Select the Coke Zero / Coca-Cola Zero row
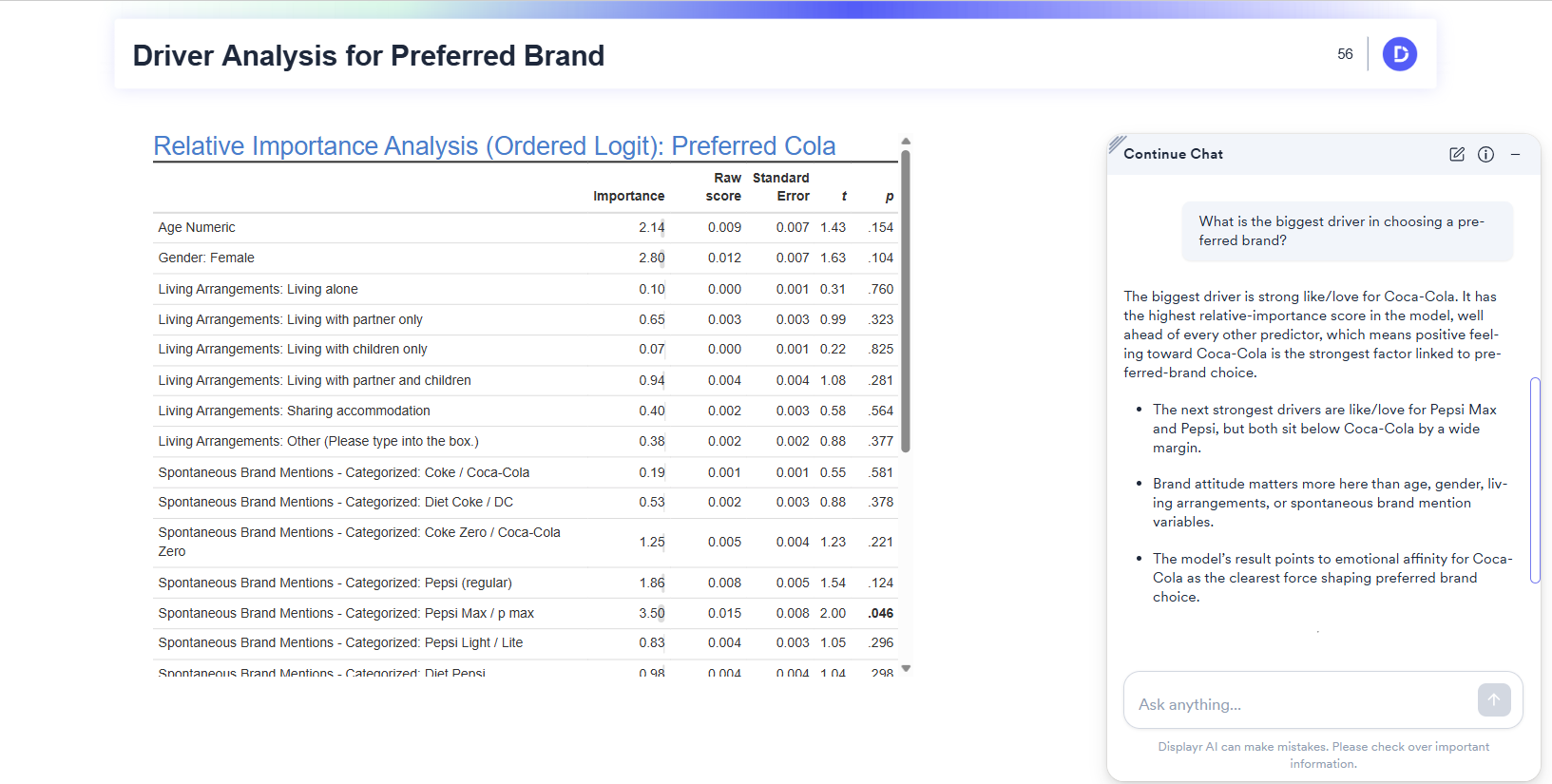This screenshot has width=1552, height=784. pyautogui.click(x=526, y=543)
